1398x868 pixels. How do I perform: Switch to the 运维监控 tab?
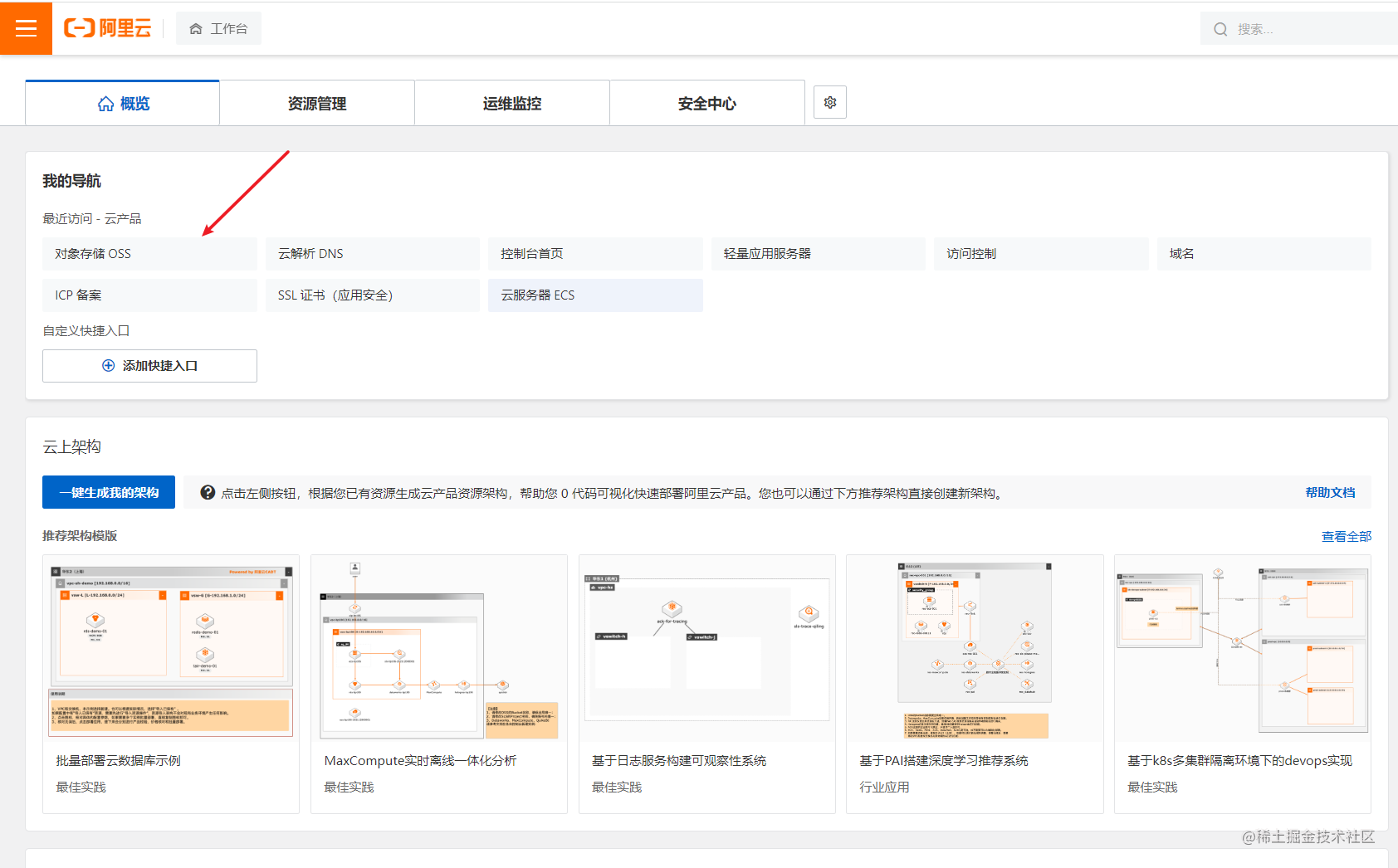512,103
